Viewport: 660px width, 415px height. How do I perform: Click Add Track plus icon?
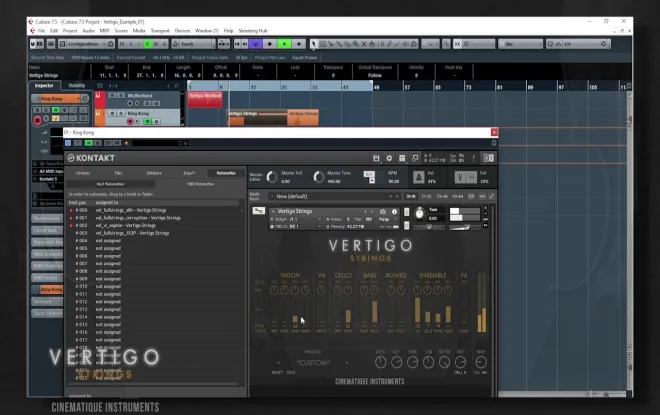pyautogui.click(x=168, y=85)
